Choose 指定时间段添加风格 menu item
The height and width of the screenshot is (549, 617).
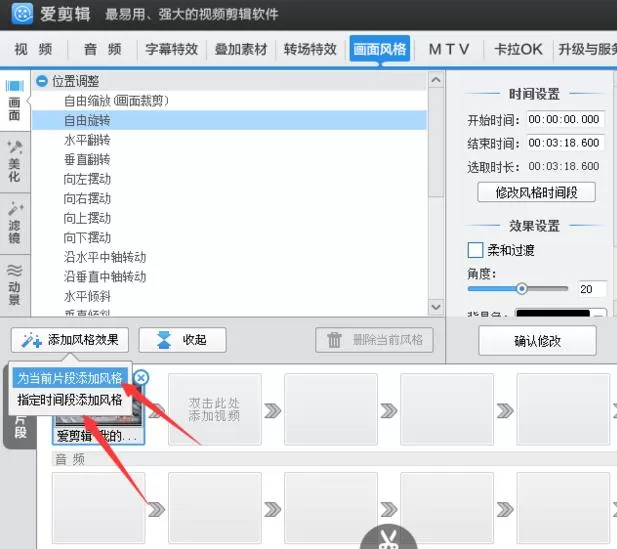pyautogui.click(x=70, y=400)
